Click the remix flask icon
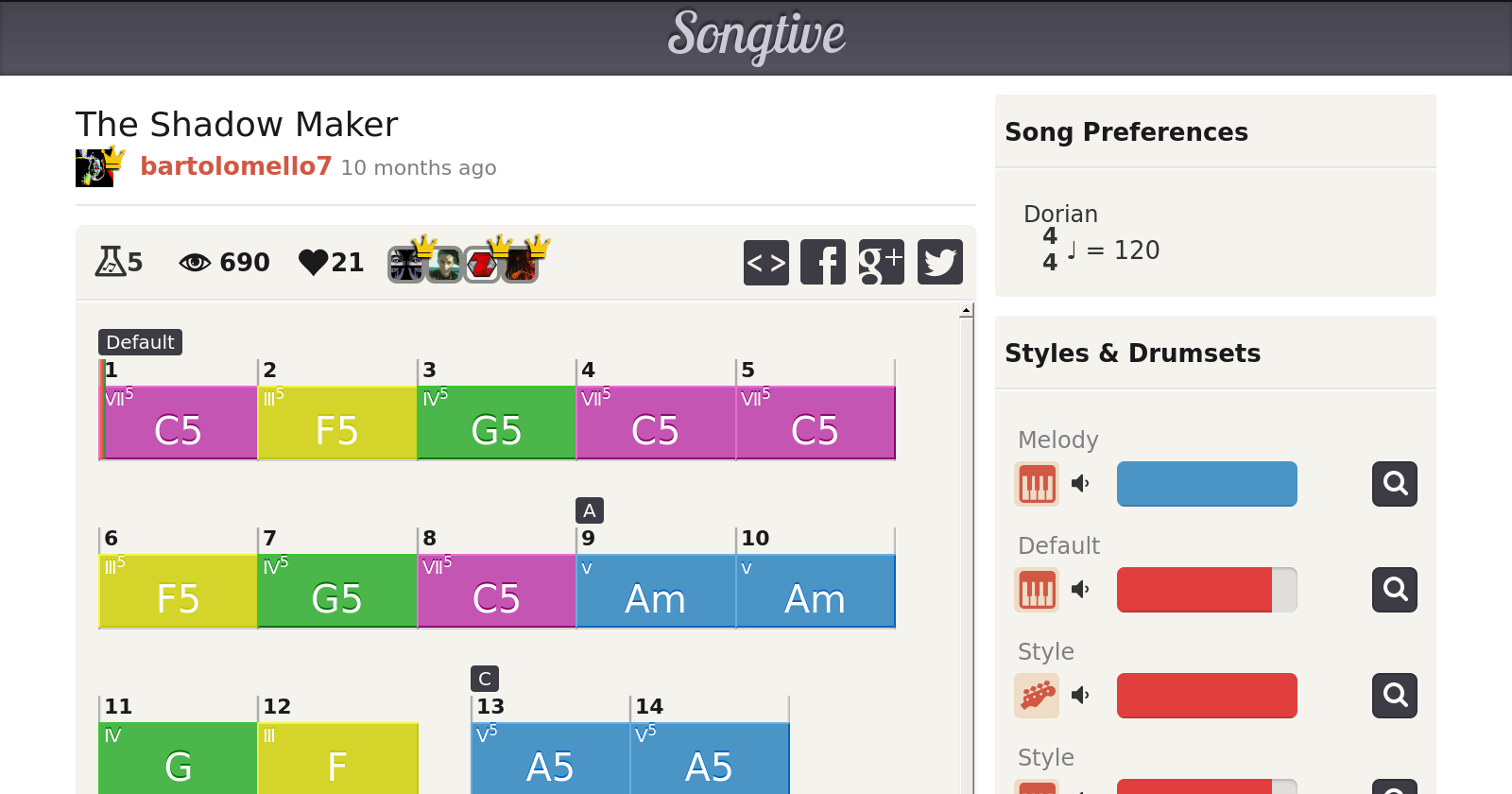 click(110, 262)
